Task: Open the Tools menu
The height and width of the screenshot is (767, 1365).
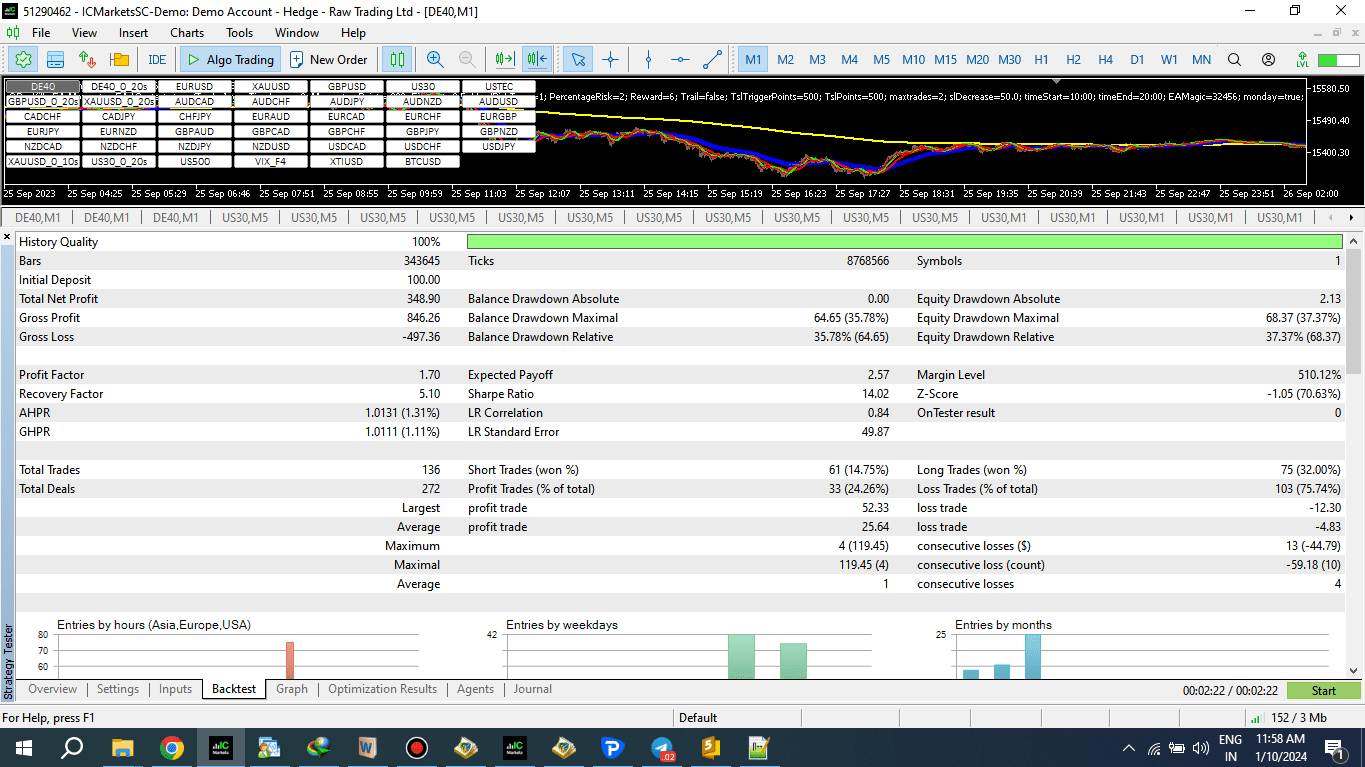Action: tap(239, 33)
